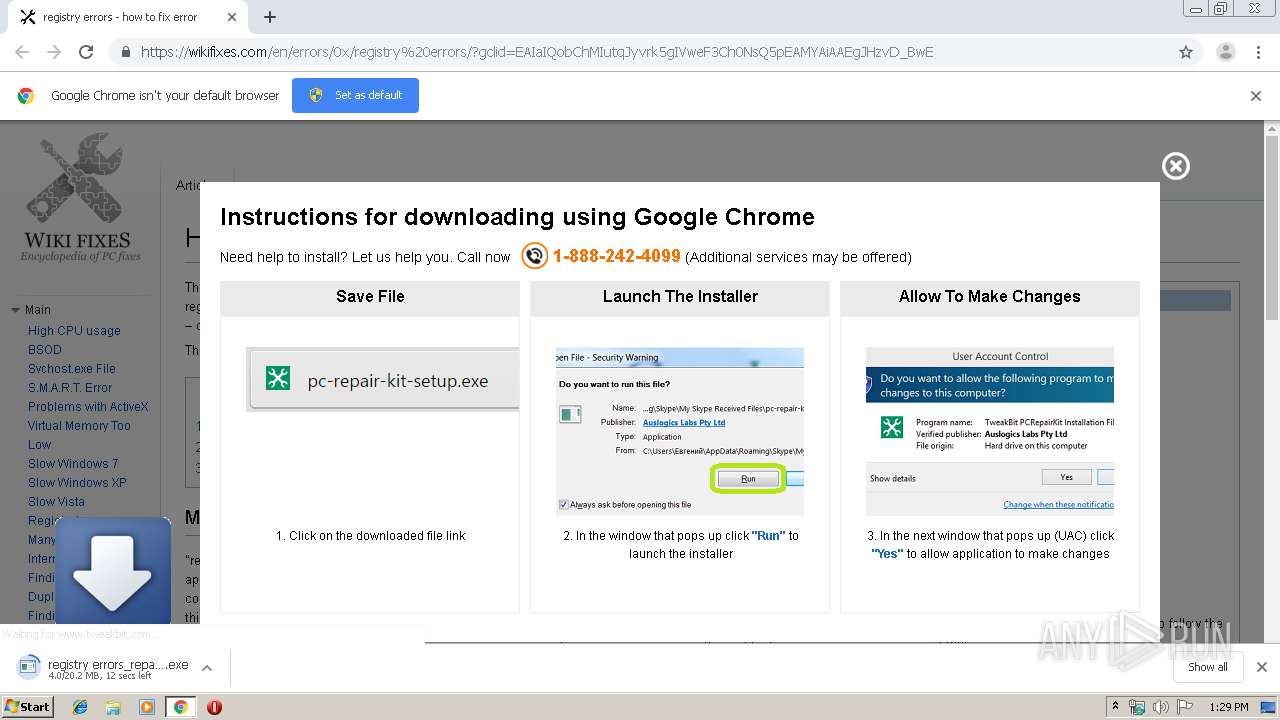This screenshot has width=1280, height=720.
Task: Click the pc-repair-kit-setup.exe file image
Action: (x=382, y=380)
